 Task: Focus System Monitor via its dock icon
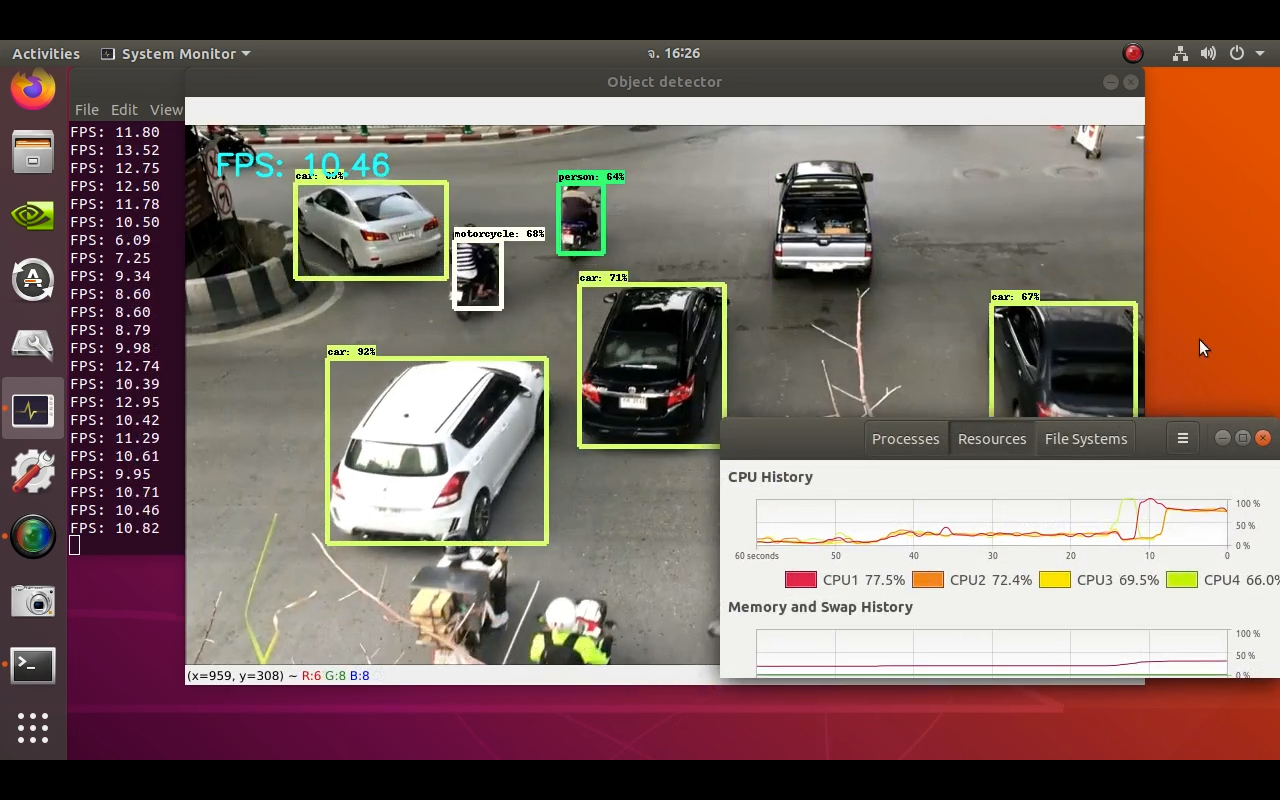coord(33,409)
